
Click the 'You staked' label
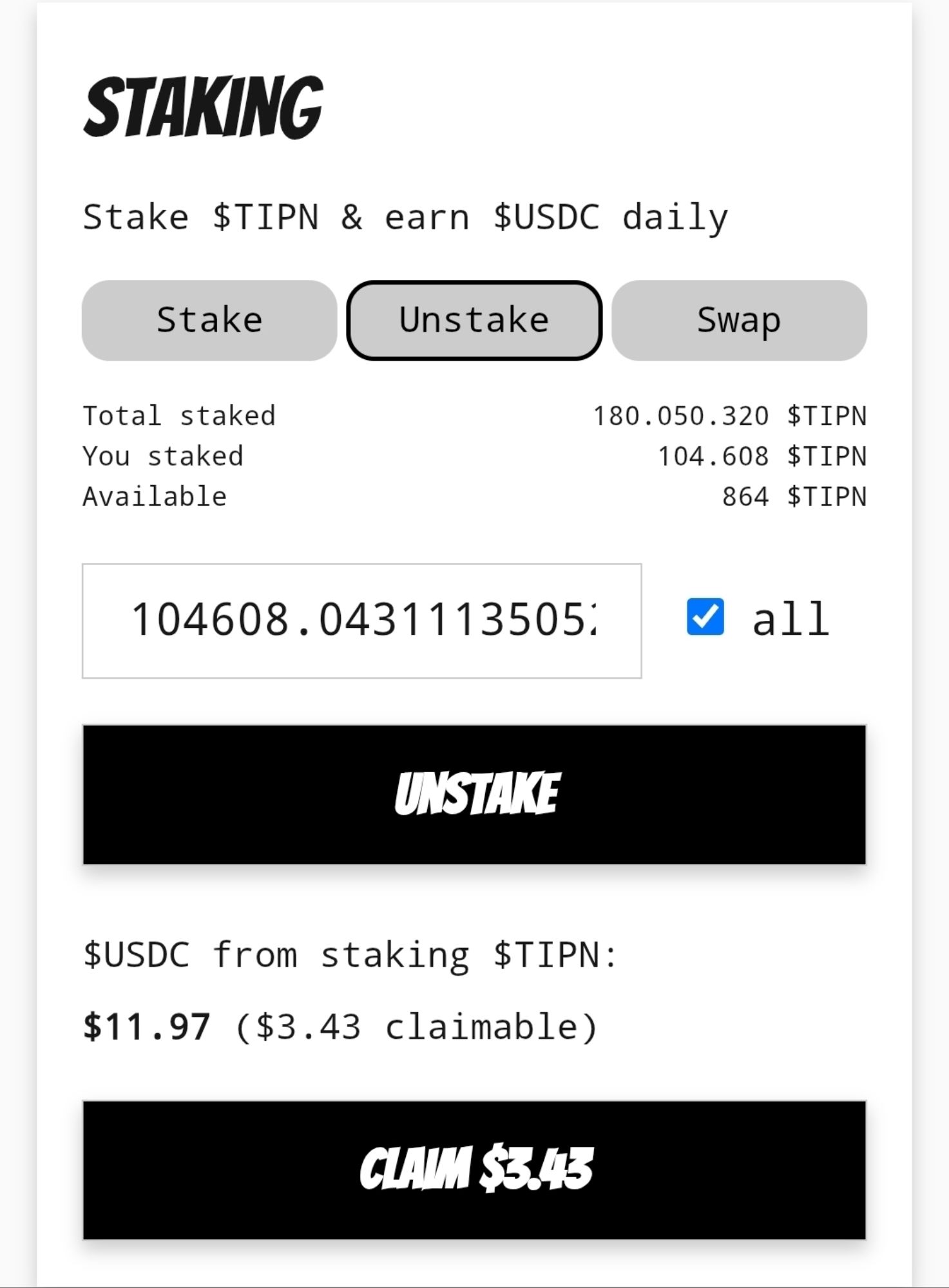pos(163,457)
